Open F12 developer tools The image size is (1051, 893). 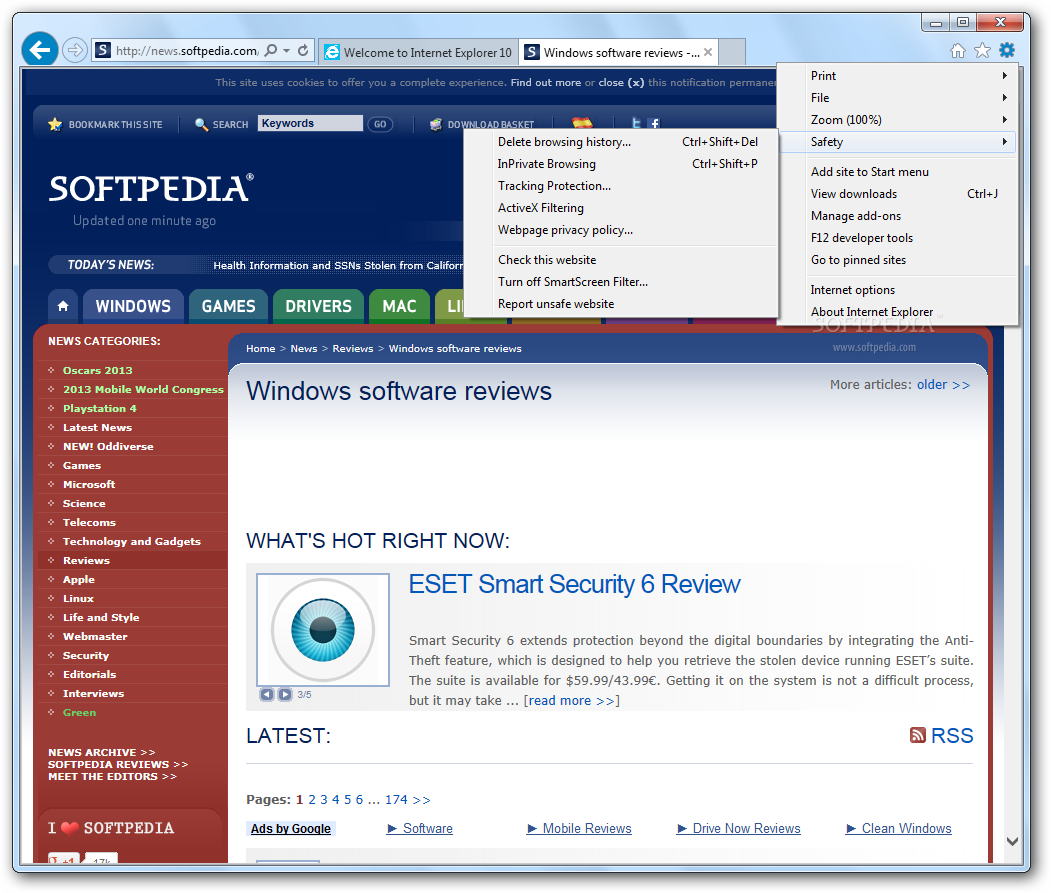897,239
